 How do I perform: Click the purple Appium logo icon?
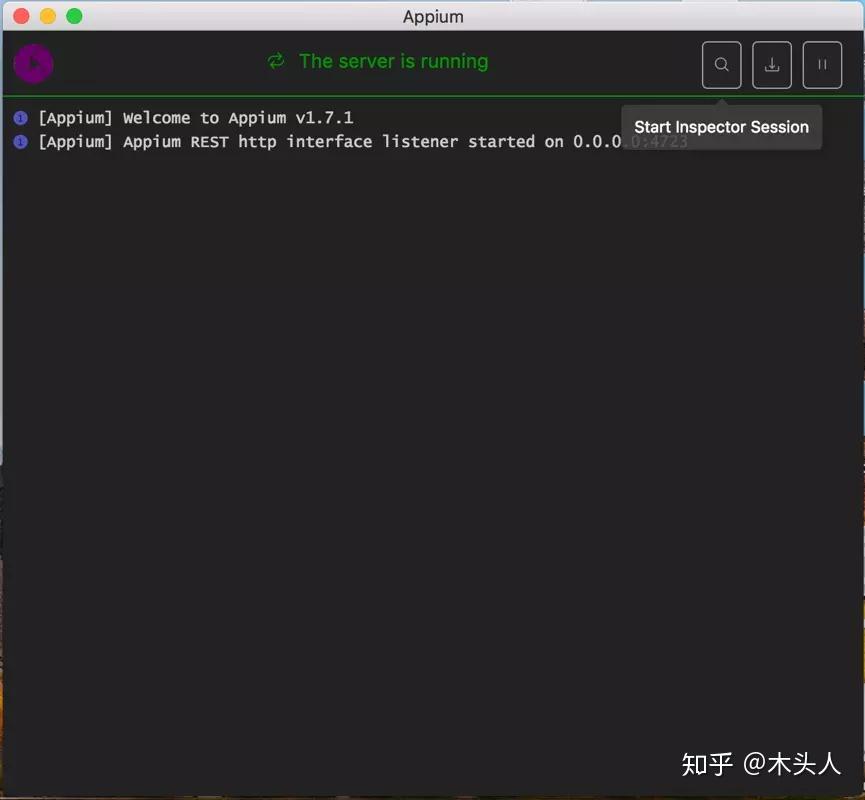coord(33,63)
